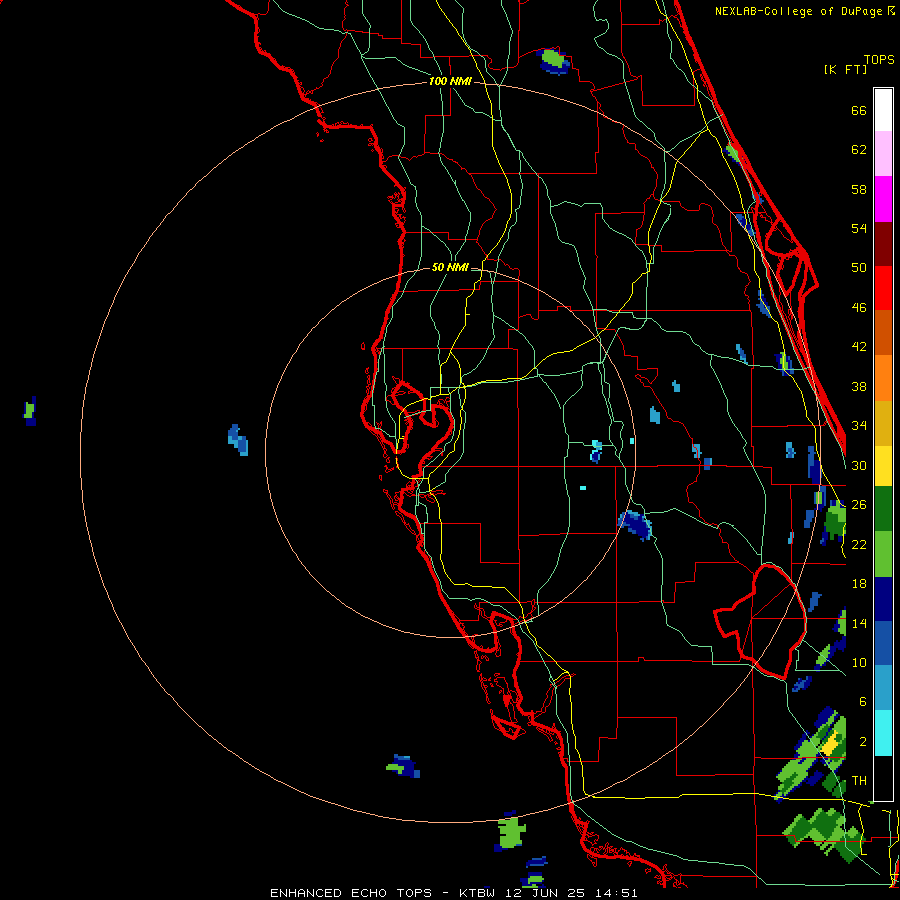
Task: Click the TOPS legend heading
Action: click(879, 59)
